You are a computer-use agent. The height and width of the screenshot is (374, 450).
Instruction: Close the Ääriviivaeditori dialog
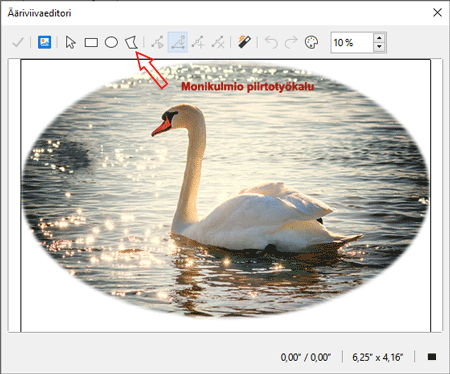click(x=437, y=13)
